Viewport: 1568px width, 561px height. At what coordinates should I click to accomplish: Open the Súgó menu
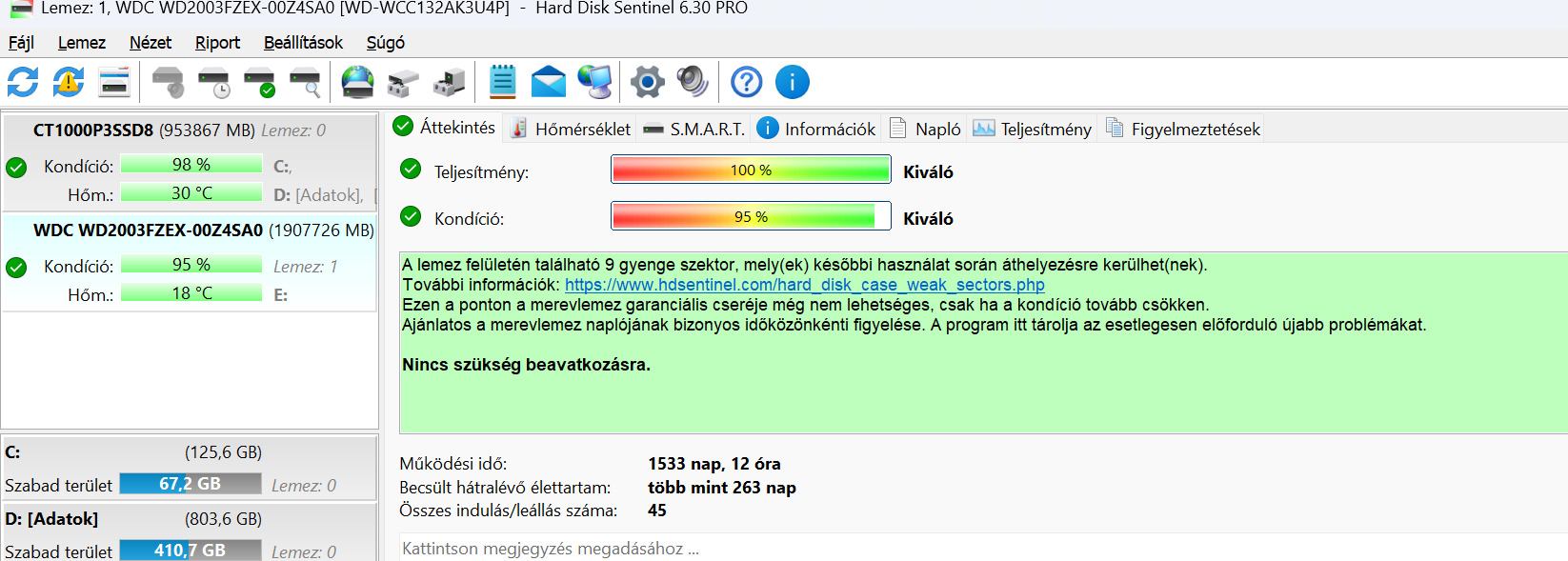click(386, 43)
